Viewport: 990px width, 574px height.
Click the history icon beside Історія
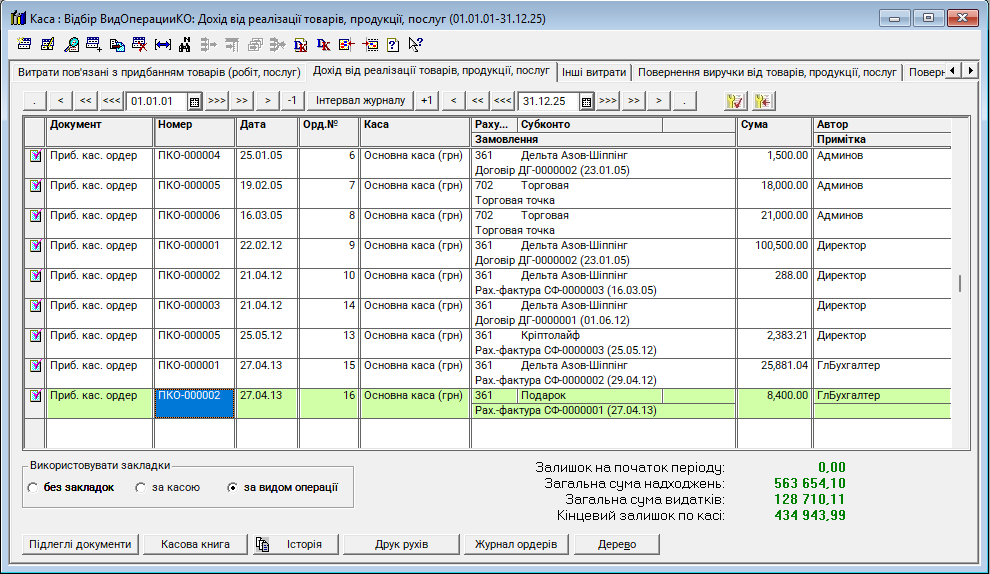point(263,545)
